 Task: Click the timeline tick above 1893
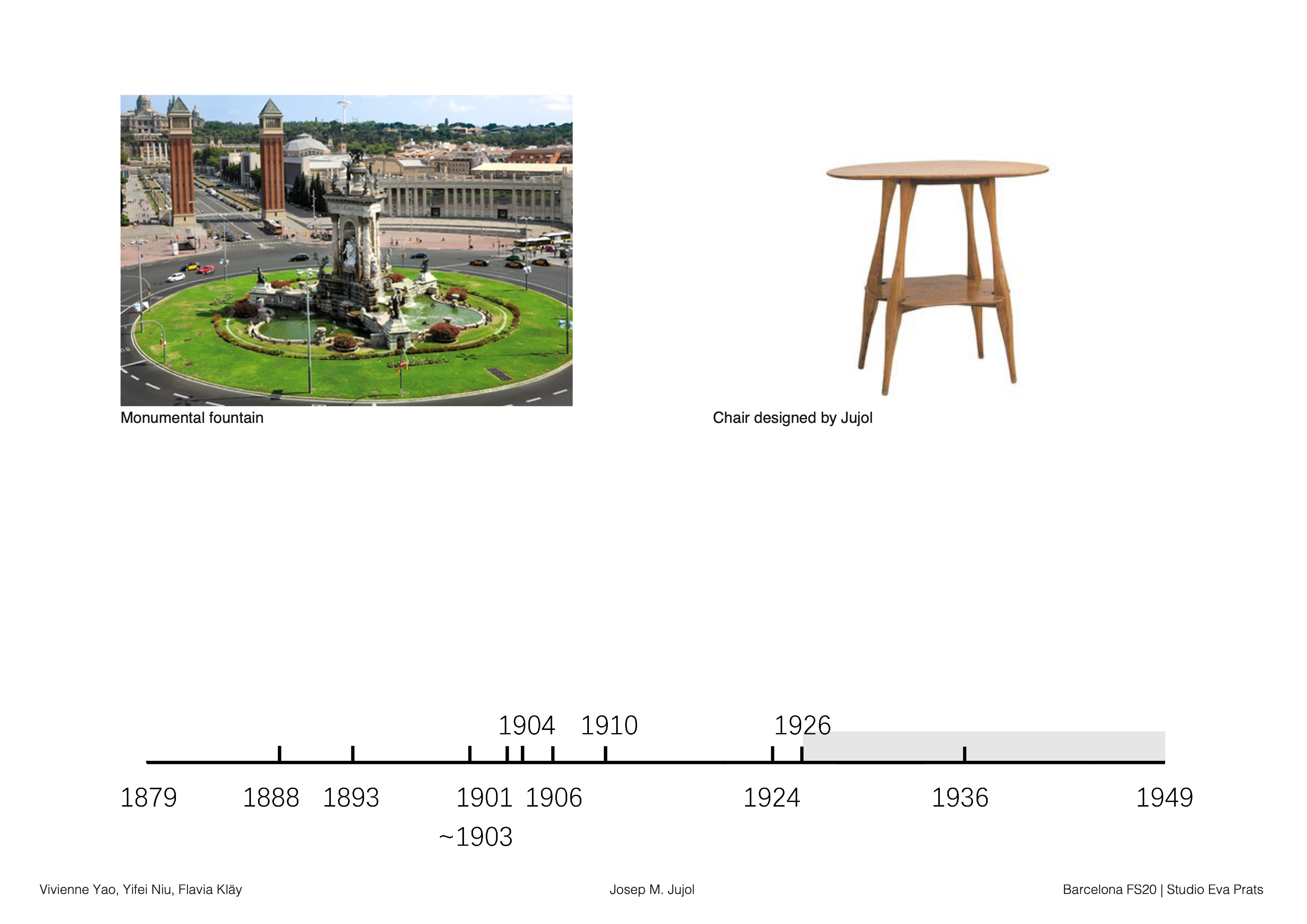point(353,754)
